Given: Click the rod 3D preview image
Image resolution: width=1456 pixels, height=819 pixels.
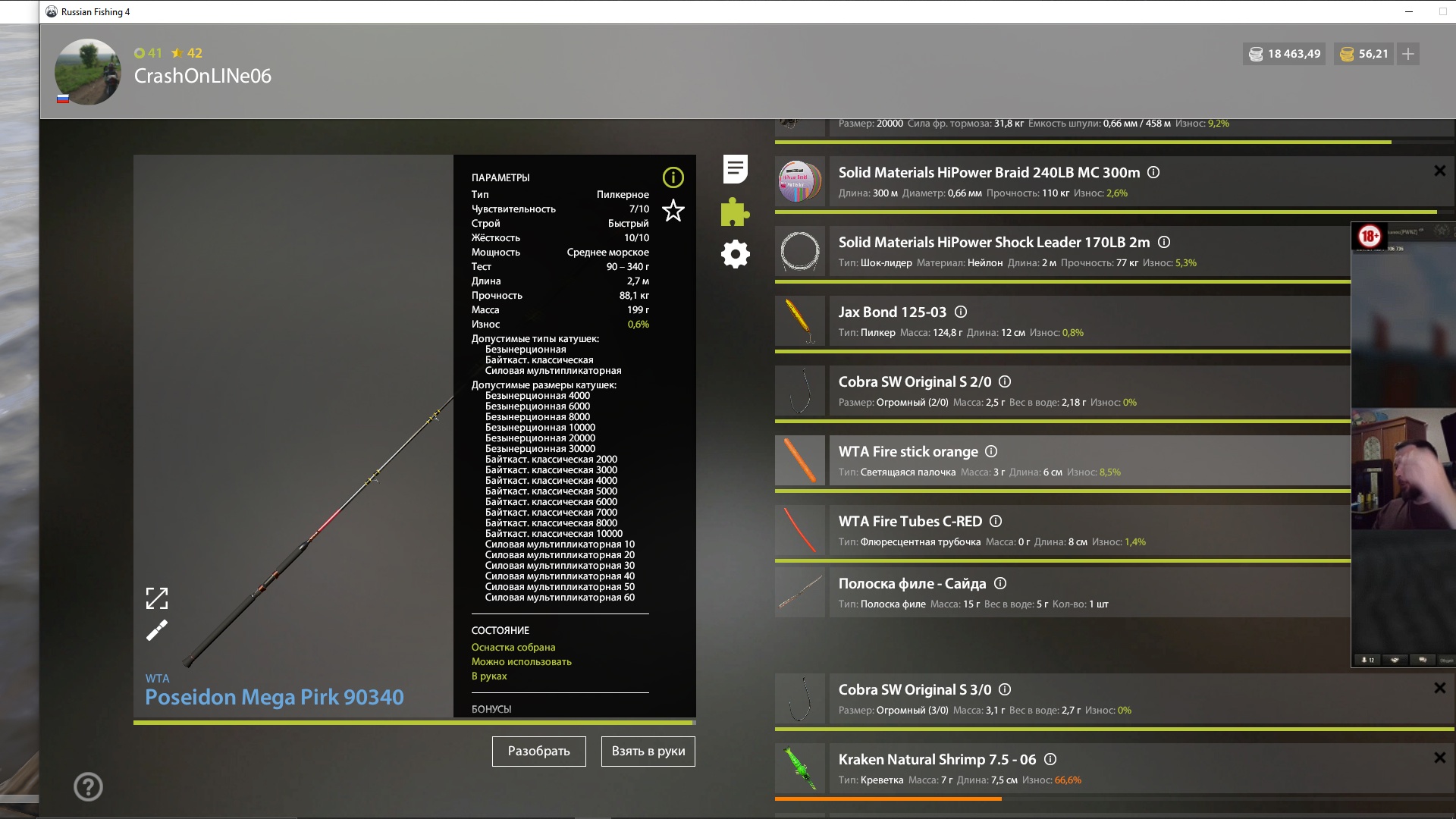Looking at the screenshot, I should (293, 436).
